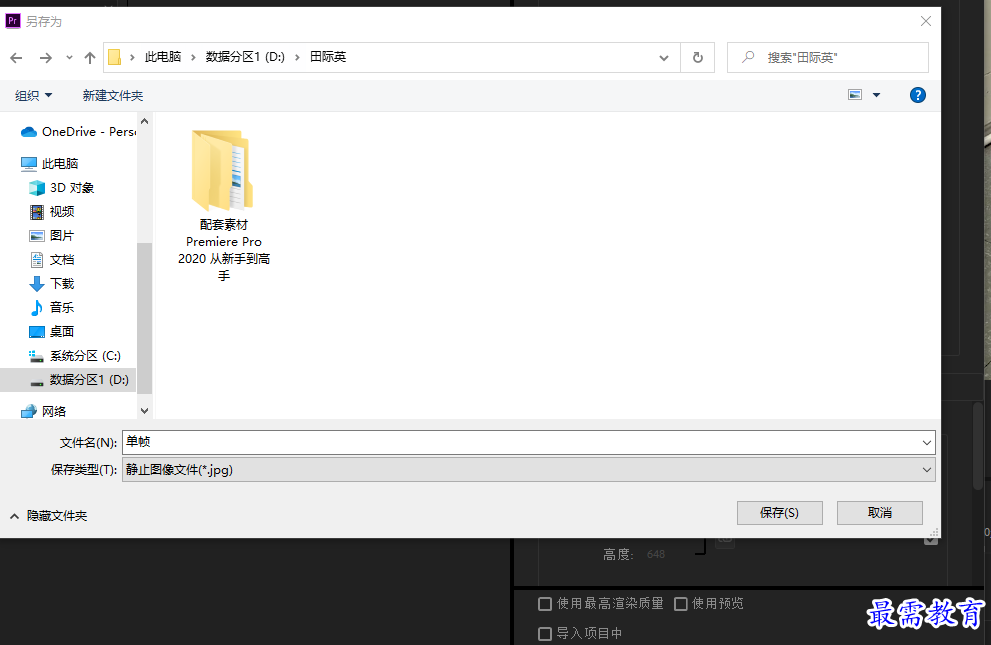Open the view options dropdown arrow

876,95
